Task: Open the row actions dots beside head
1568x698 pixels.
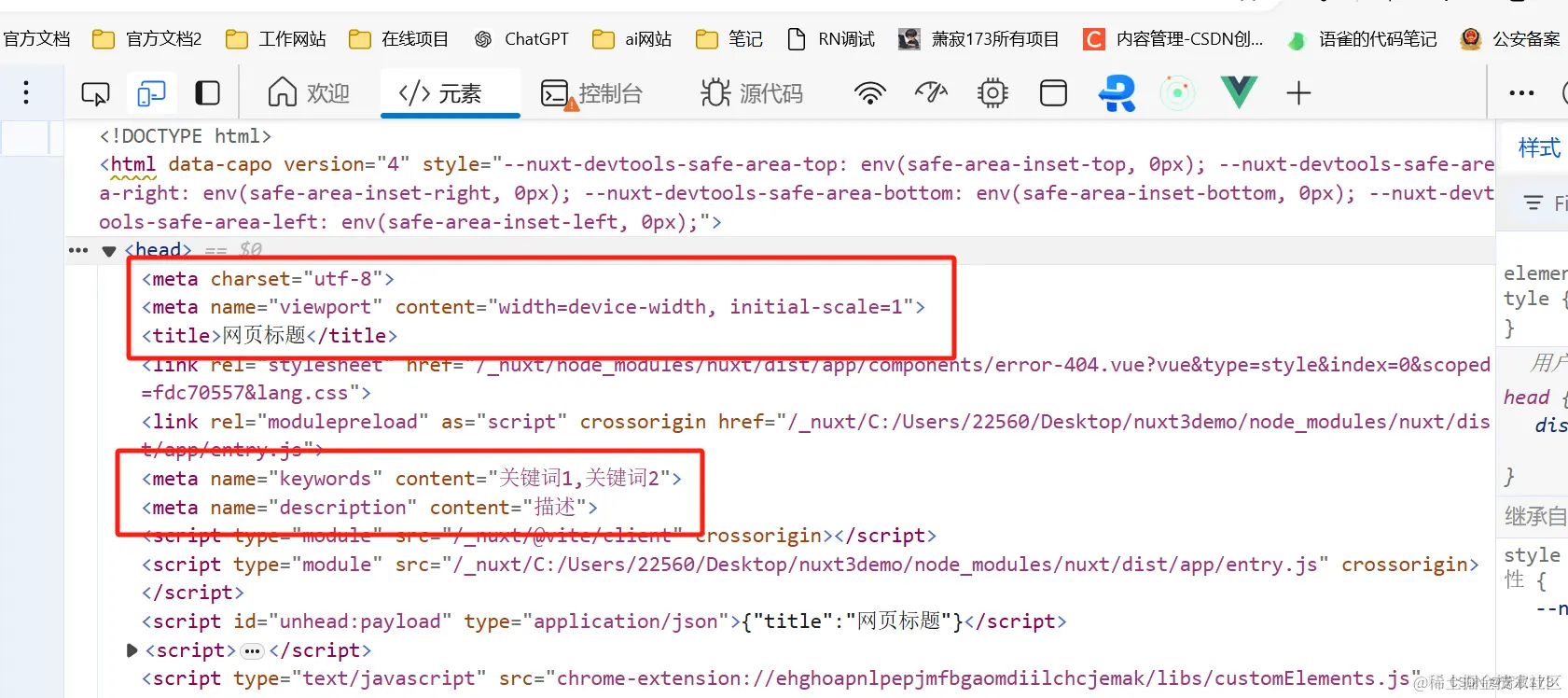Action: [x=78, y=250]
